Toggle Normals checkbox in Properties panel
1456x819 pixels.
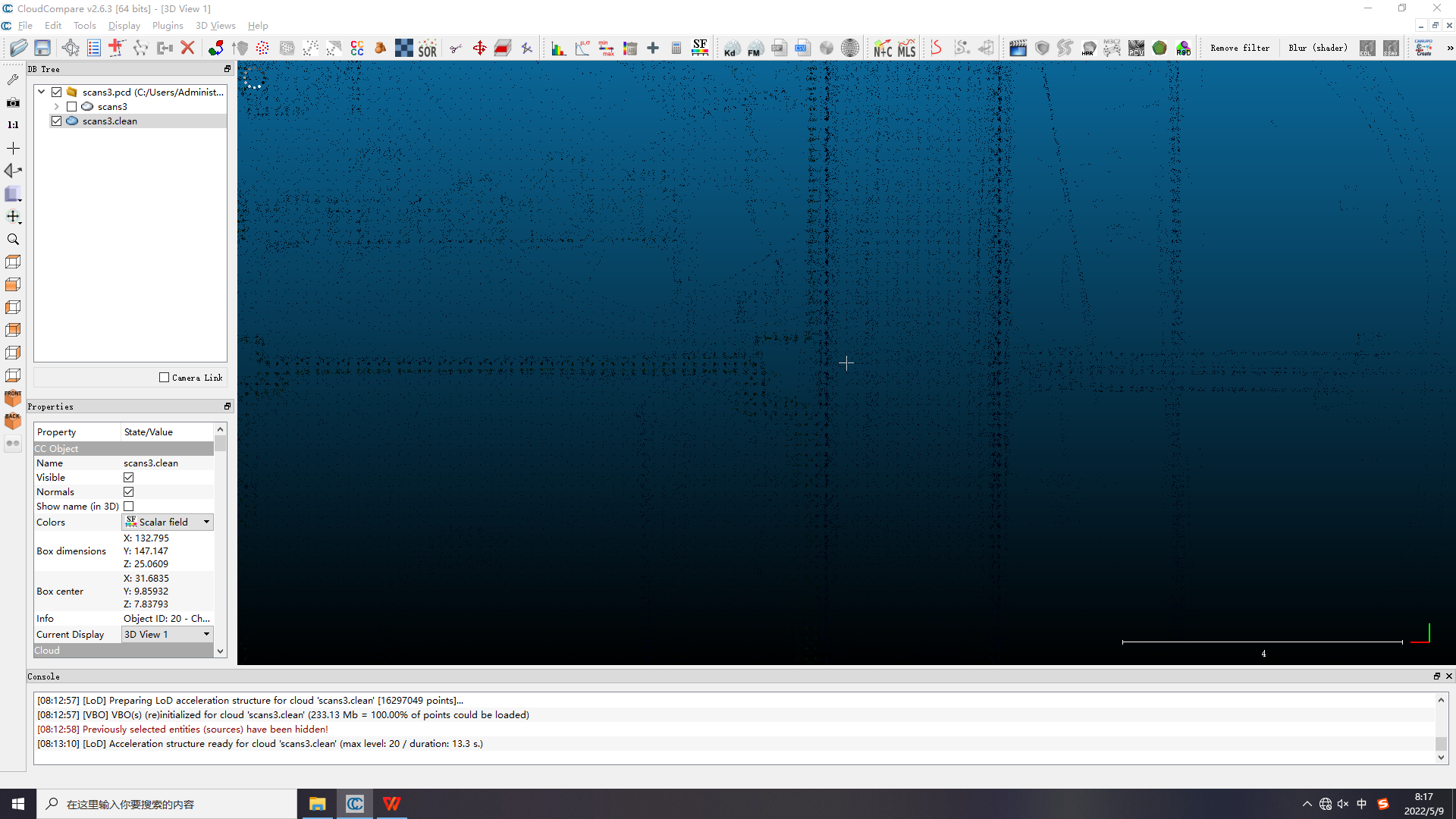pos(128,491)
